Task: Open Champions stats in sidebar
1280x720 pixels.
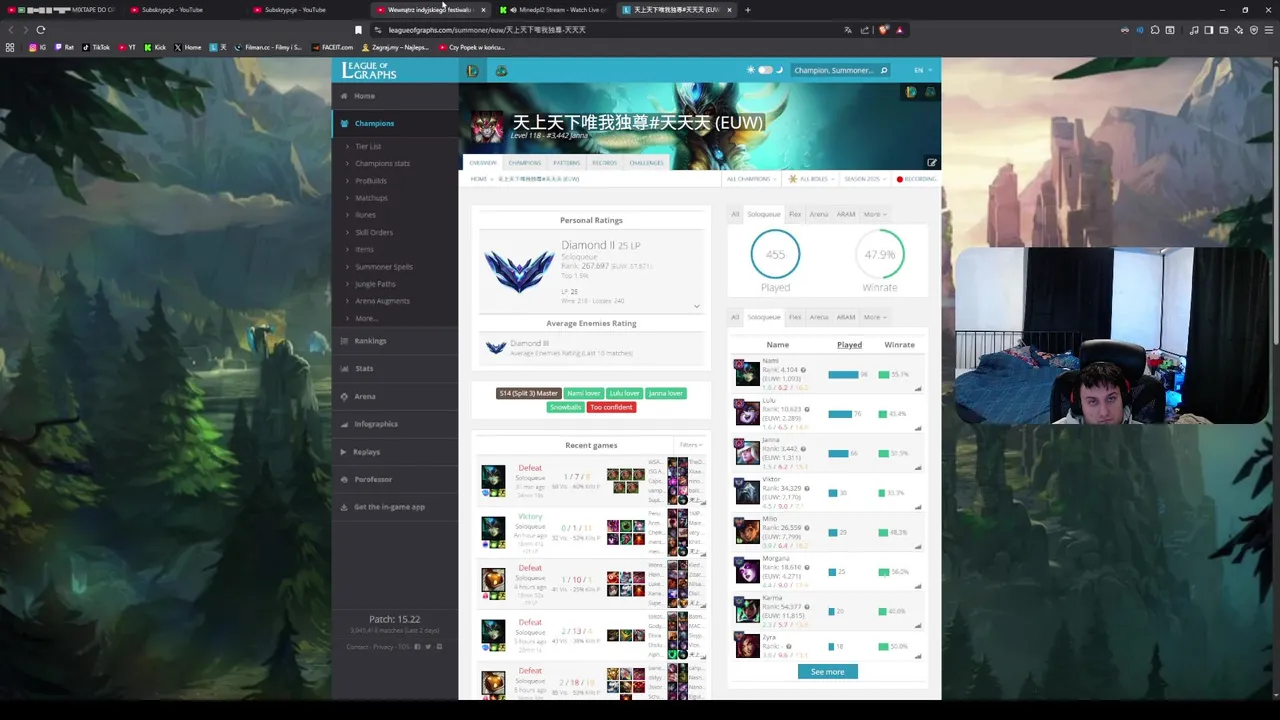Action: tap(382, 163)
